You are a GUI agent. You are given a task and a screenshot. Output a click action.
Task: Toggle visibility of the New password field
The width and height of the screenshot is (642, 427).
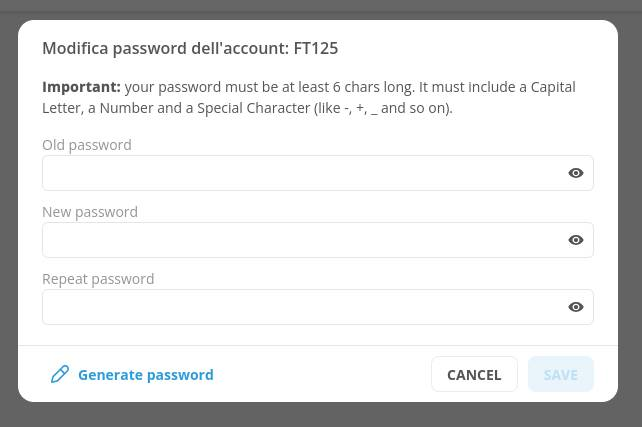[x=576, y=240]
